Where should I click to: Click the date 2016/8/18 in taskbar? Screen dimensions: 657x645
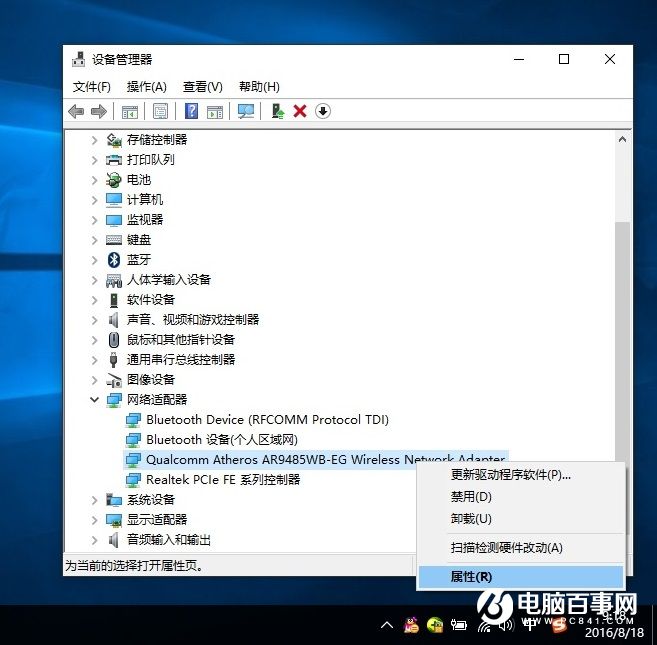pyautogui.click(x=615, y=633)
